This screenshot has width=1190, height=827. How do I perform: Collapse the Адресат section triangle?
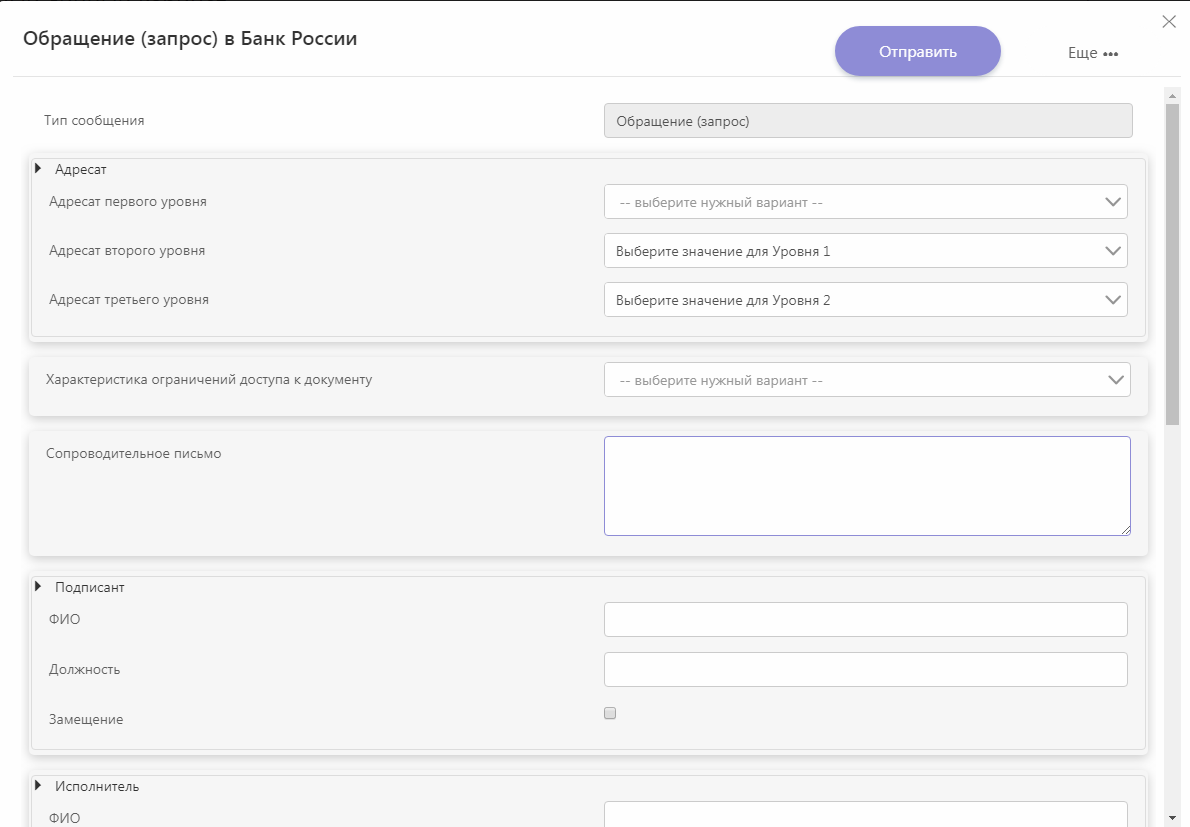38,168
